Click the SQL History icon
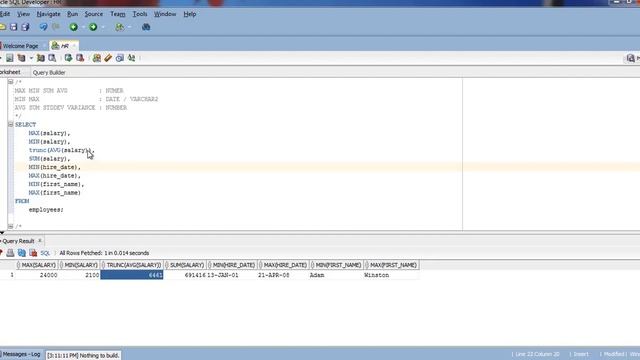The height and width of the screenshot is (360, 640). [120, 58]
